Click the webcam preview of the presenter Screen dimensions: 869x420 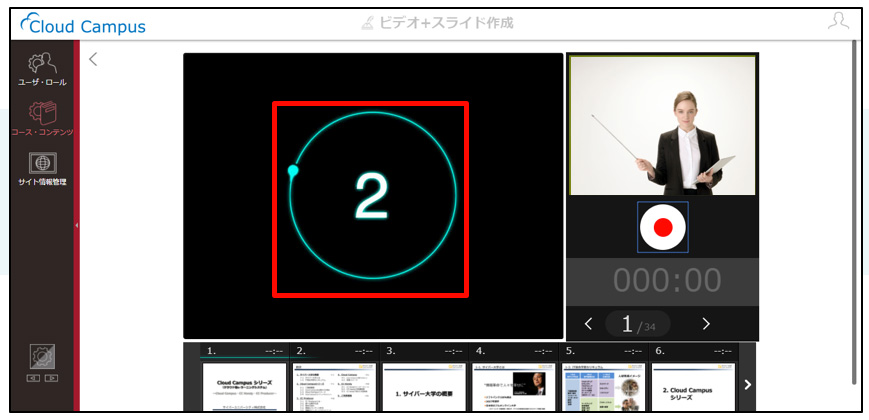coord(662,125)
